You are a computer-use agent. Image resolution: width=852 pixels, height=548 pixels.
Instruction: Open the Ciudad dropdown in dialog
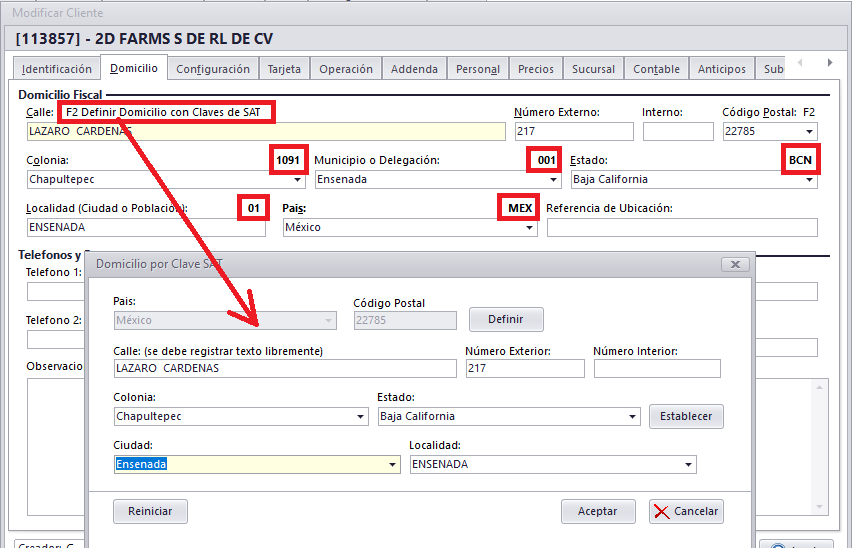tap(392, 465)
